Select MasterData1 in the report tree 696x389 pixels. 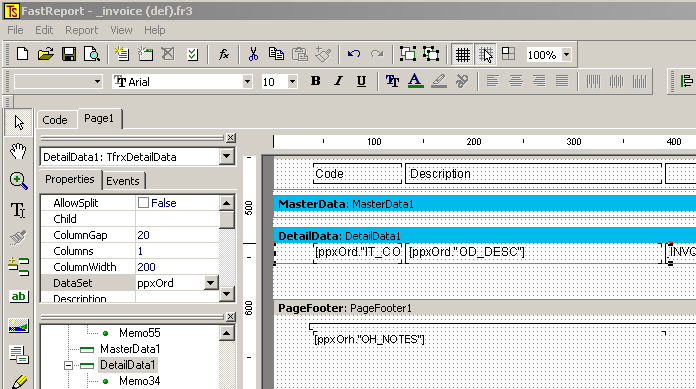point(130,349)
